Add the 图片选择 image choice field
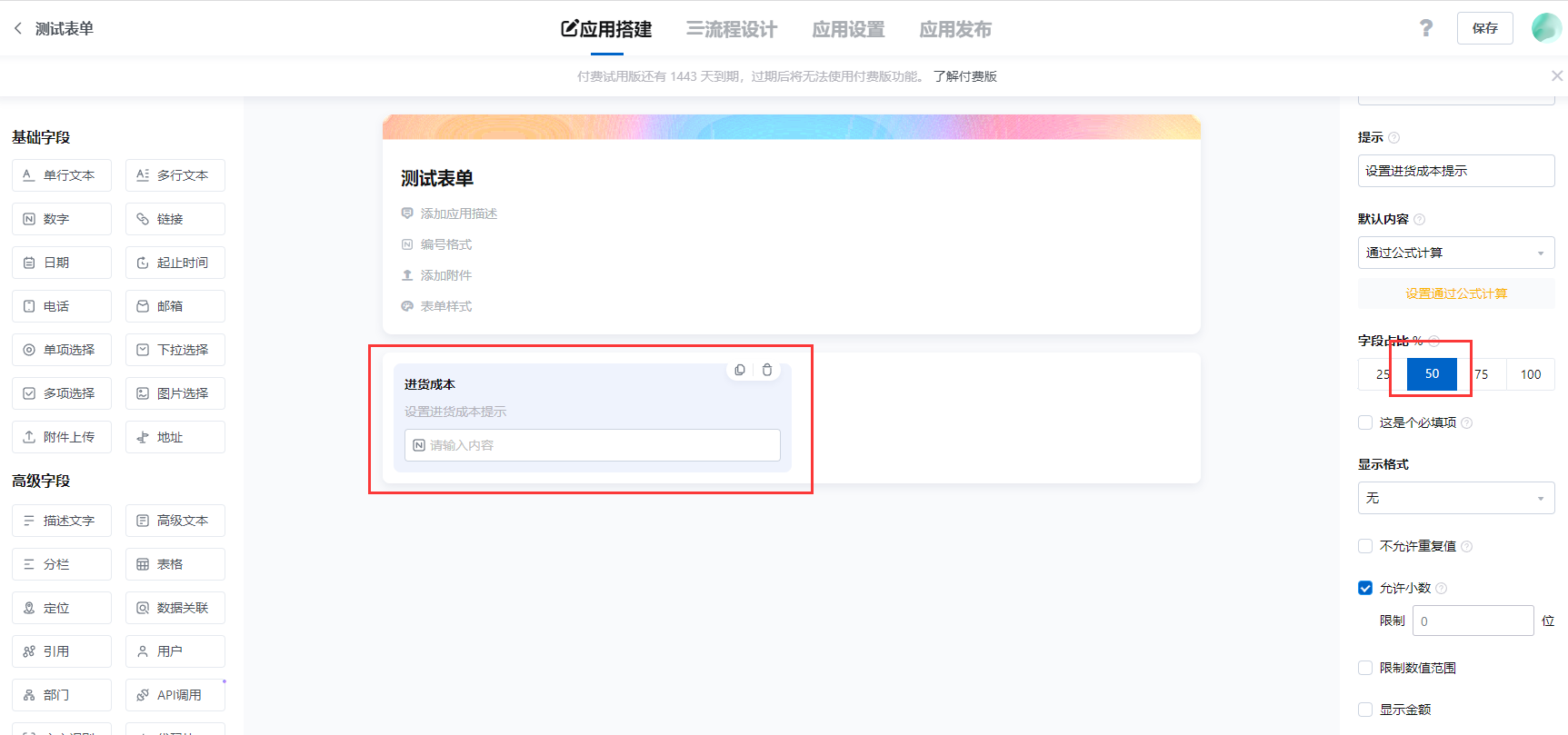 pos(175,393)
